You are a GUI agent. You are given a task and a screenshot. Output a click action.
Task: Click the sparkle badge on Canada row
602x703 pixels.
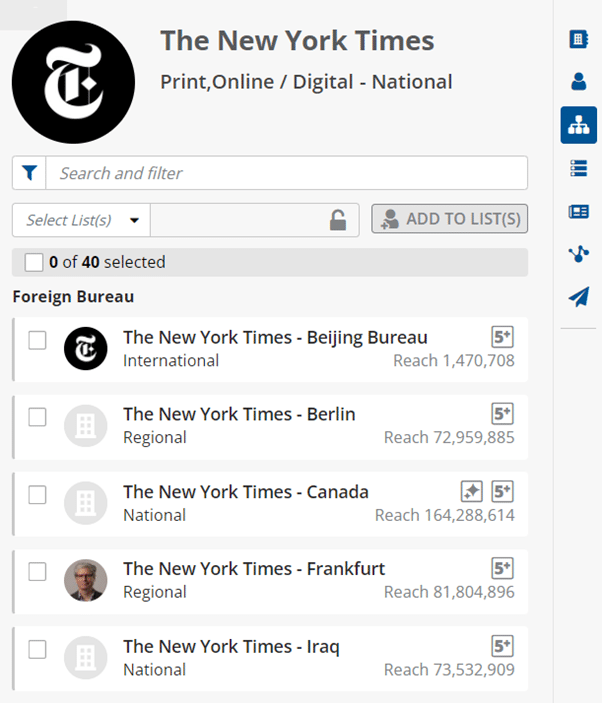tap(472, 491)
